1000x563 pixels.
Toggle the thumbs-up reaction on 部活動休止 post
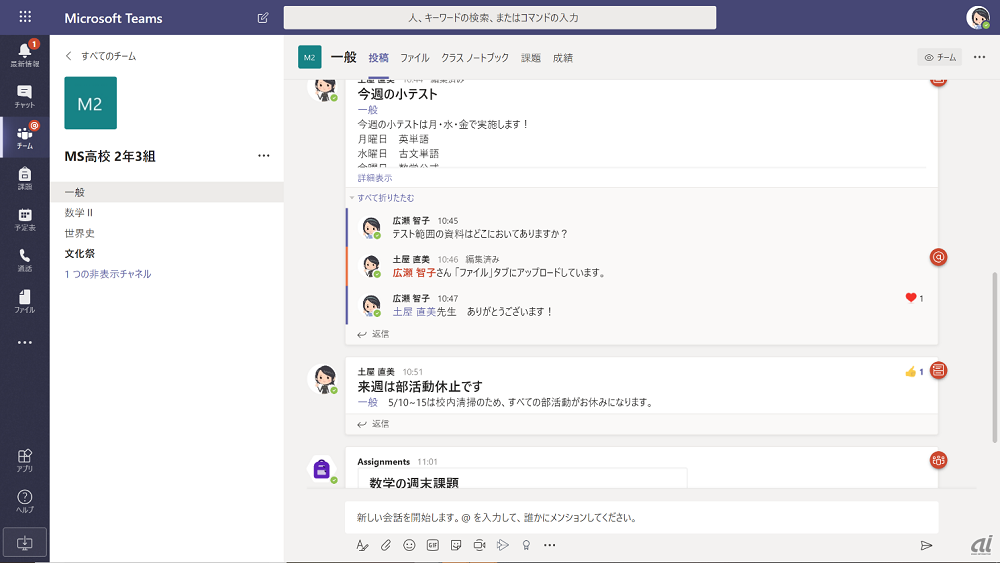click(x=910, y=372)
